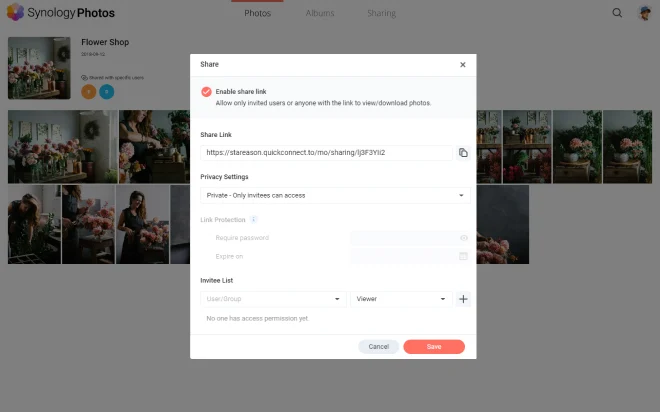660x412 pixels.
Task: Click the orange shared user avatar
Action: pyautogui.click(x=88, y=92)
